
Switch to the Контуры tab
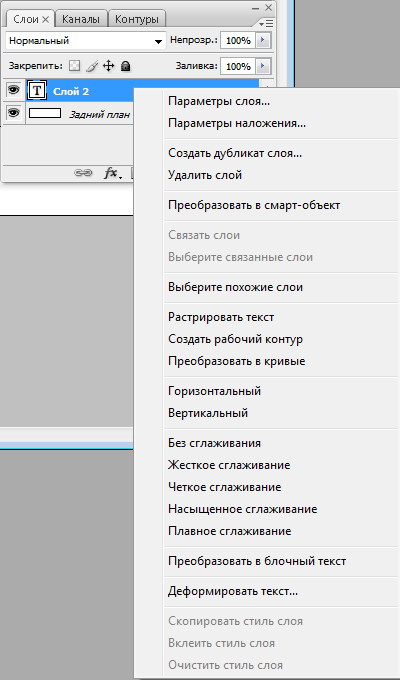click(137, 19)
